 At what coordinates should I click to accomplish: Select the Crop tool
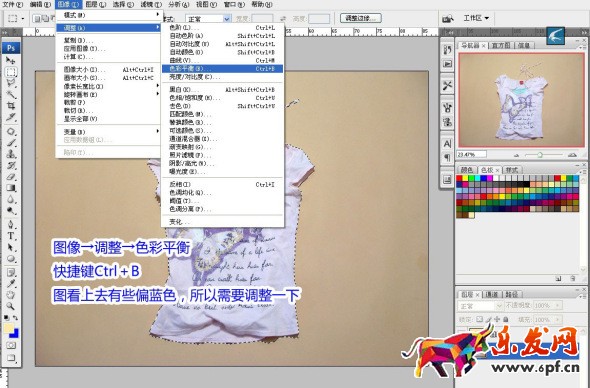point(11,106)
